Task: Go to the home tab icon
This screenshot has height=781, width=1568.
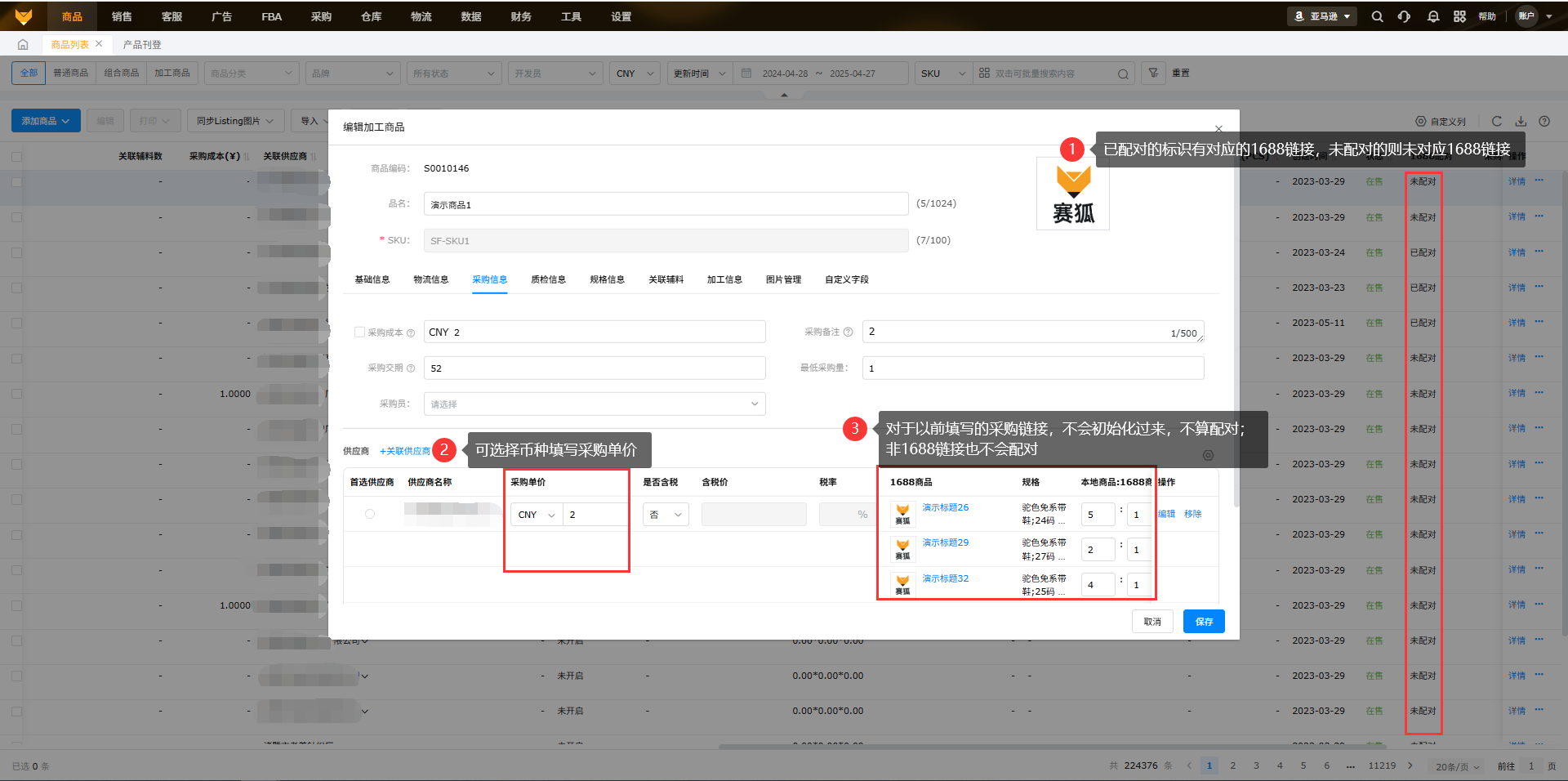Action: [x=23, y=44]
